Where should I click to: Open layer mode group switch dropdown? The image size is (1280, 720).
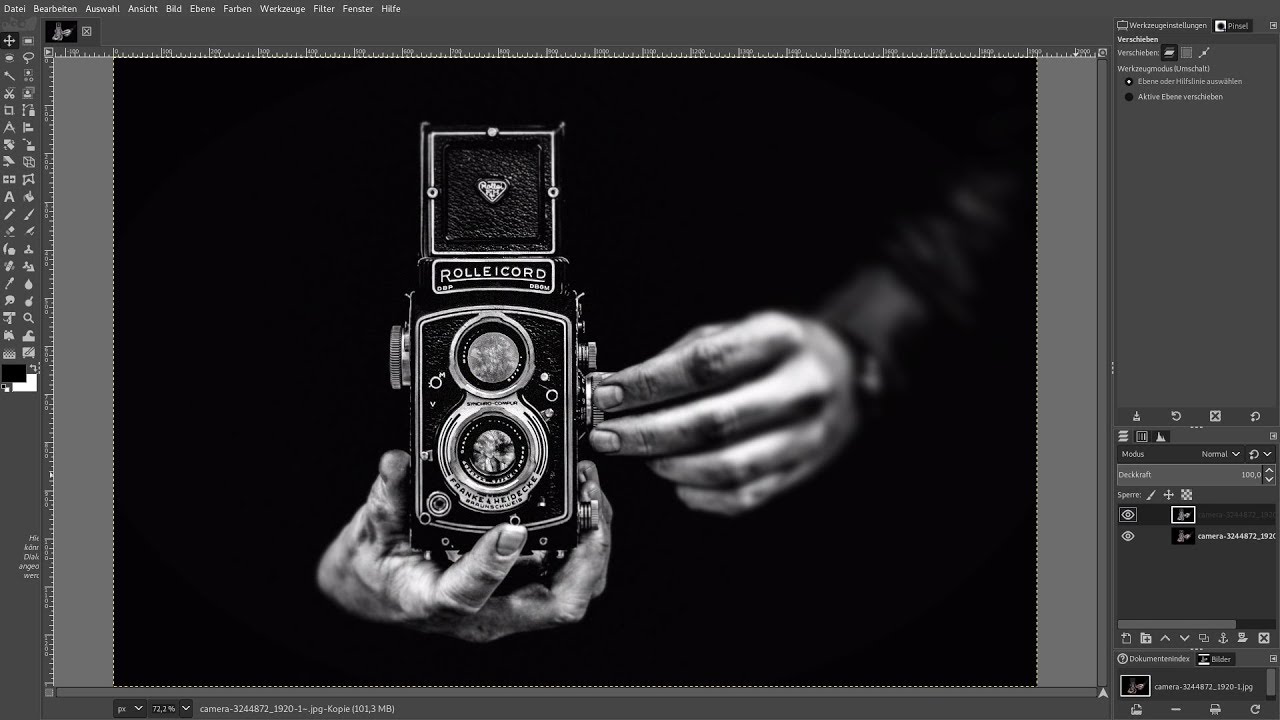click(1260, 454)
